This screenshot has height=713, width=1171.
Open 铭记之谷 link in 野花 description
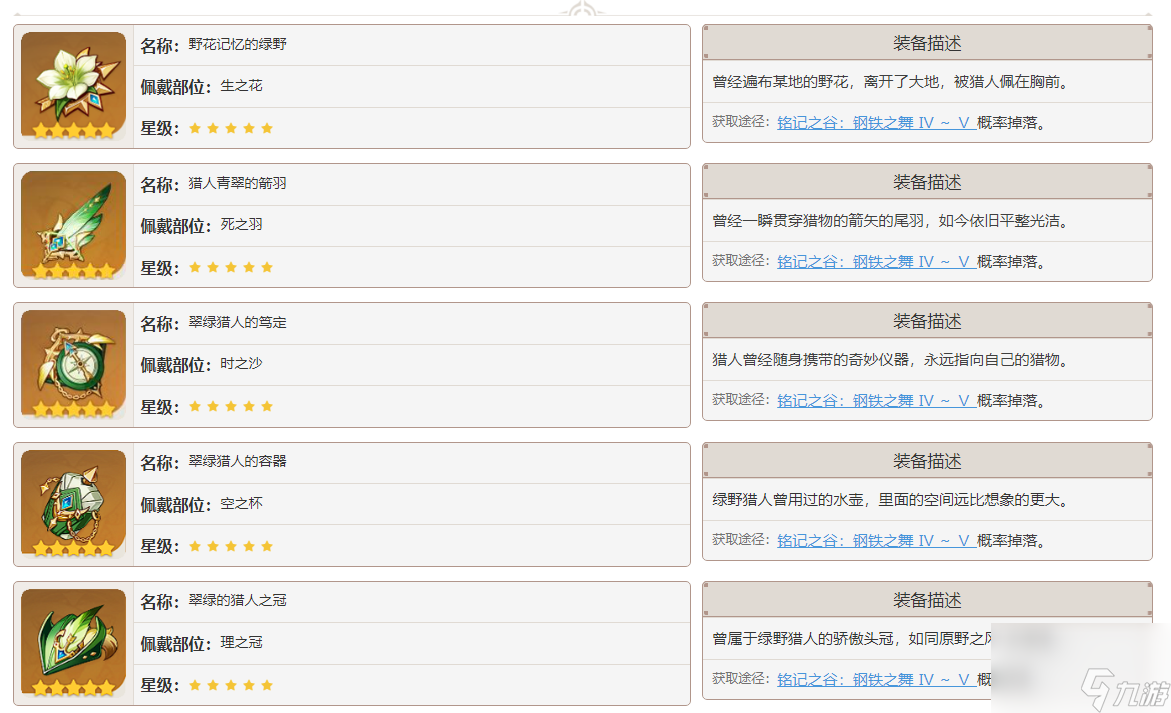click(x=876, y=122)
